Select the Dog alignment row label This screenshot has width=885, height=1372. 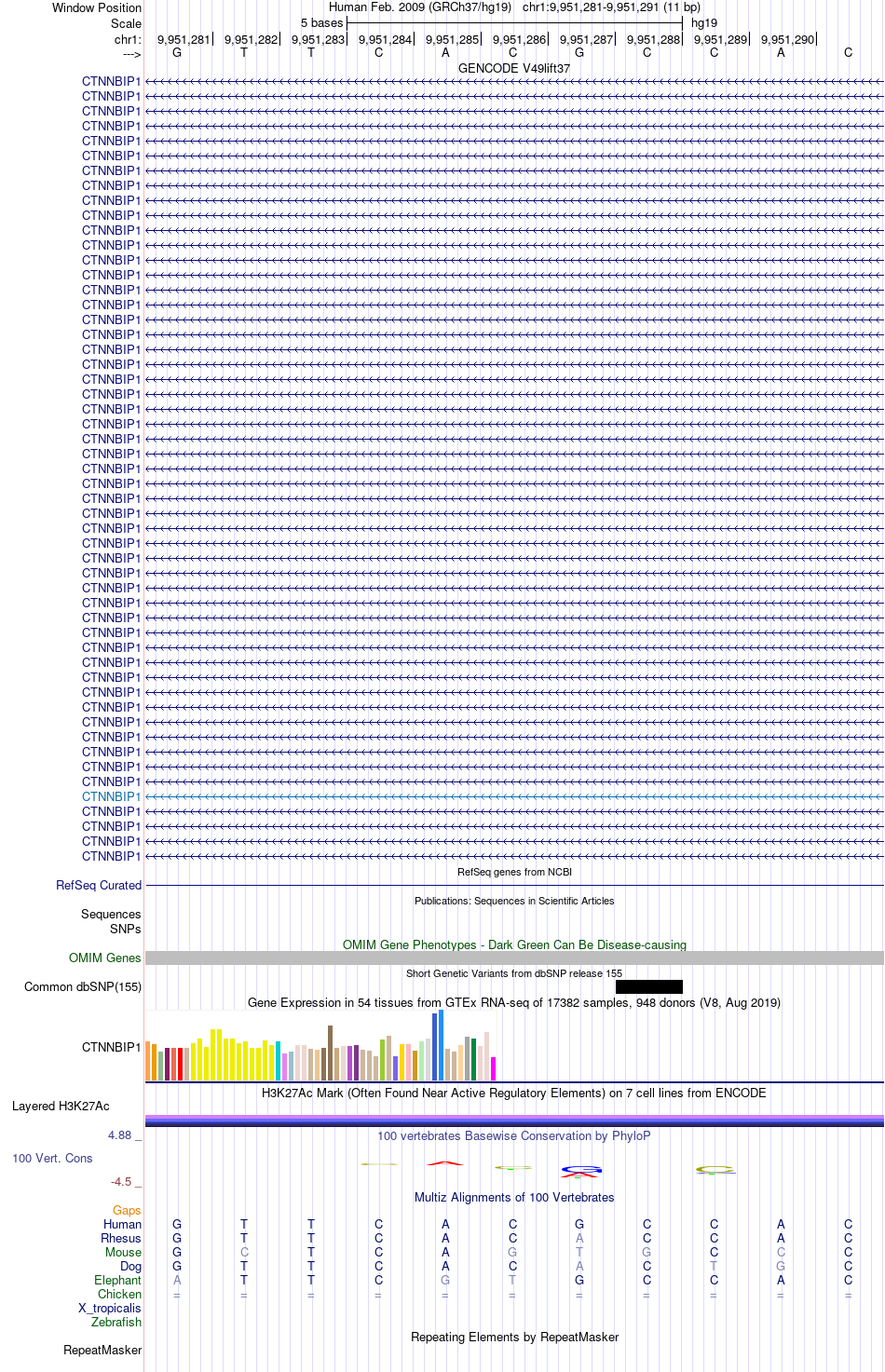pos(130,1267)
